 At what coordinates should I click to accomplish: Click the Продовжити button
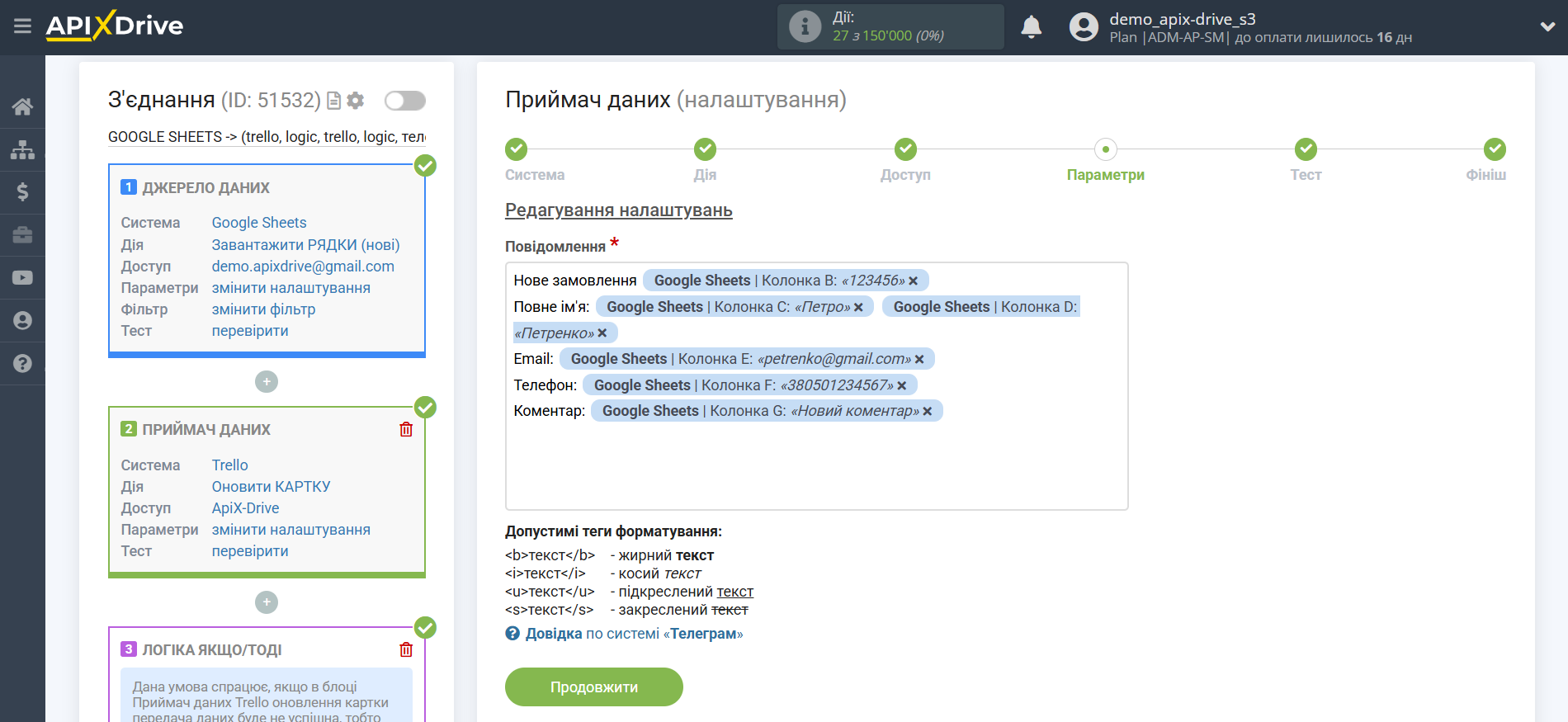tap(594, 687)
